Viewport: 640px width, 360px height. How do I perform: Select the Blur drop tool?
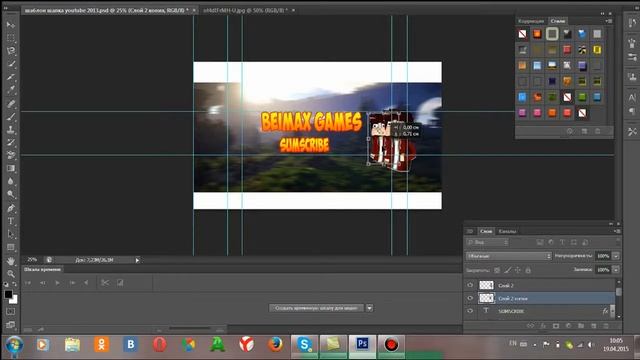click(x=11, y=181)
